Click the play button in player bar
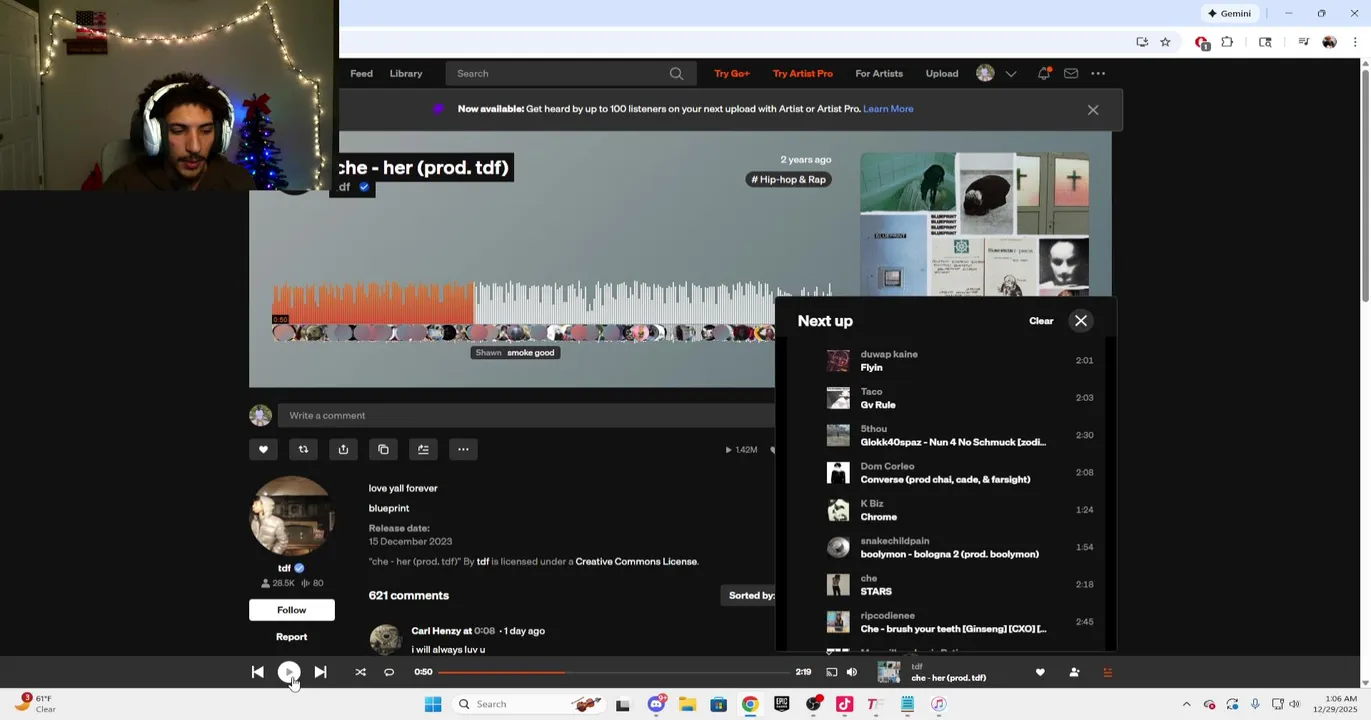Image resolution: width=1371 pixels, height=720 pixels. pyautogui.click(x=288, y=672)
